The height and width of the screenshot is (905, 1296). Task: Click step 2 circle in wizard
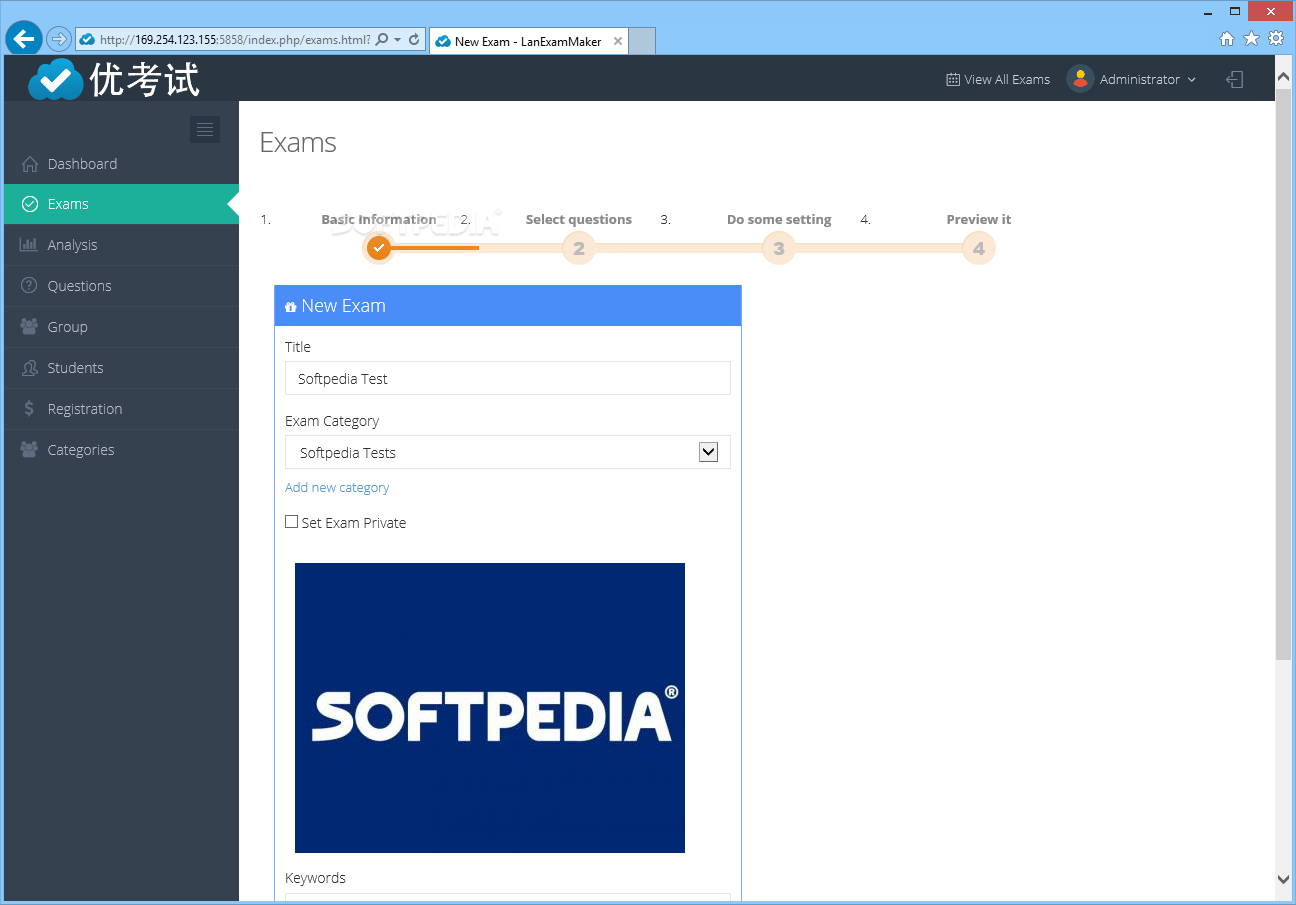coord(579,248)
